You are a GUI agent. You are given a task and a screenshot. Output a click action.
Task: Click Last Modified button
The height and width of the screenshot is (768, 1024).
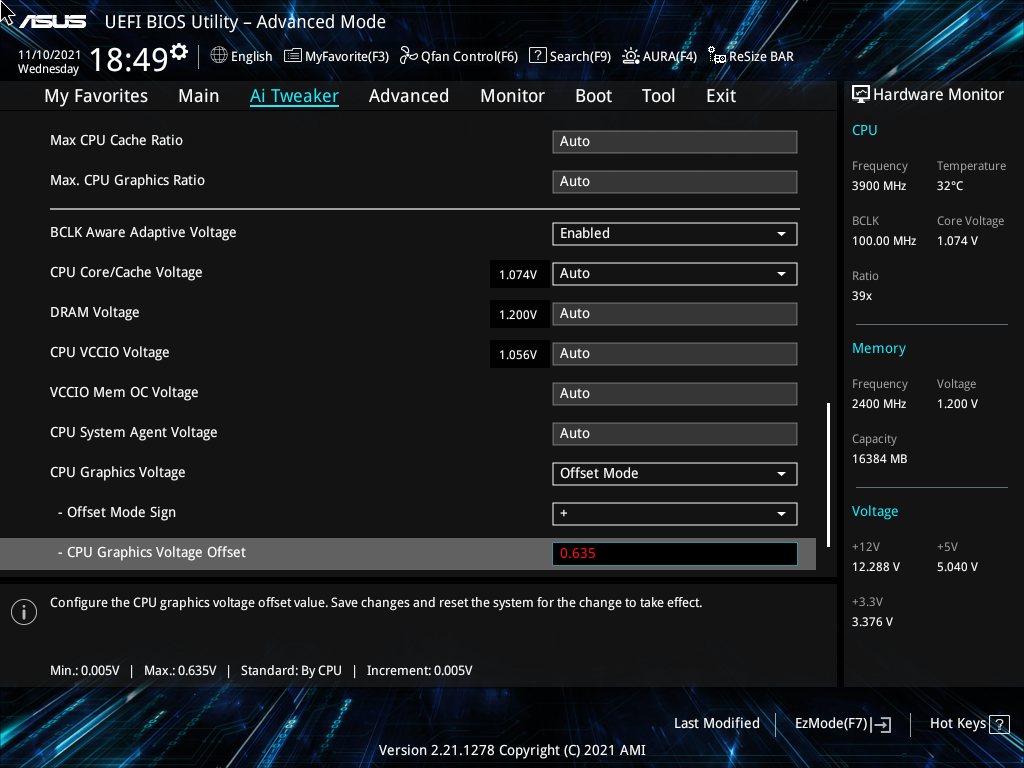tap(716, 724)
